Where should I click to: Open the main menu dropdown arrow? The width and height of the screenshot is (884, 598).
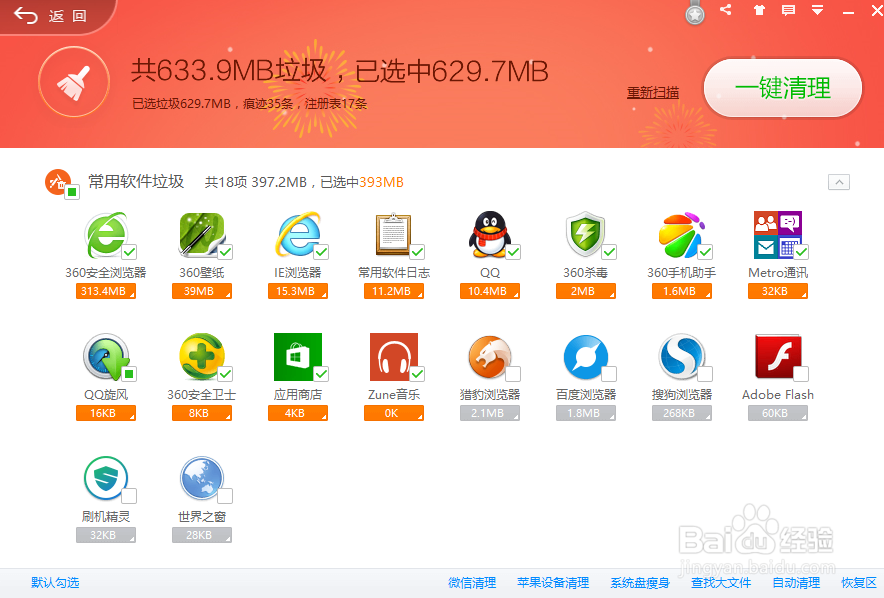click(817, 10)
